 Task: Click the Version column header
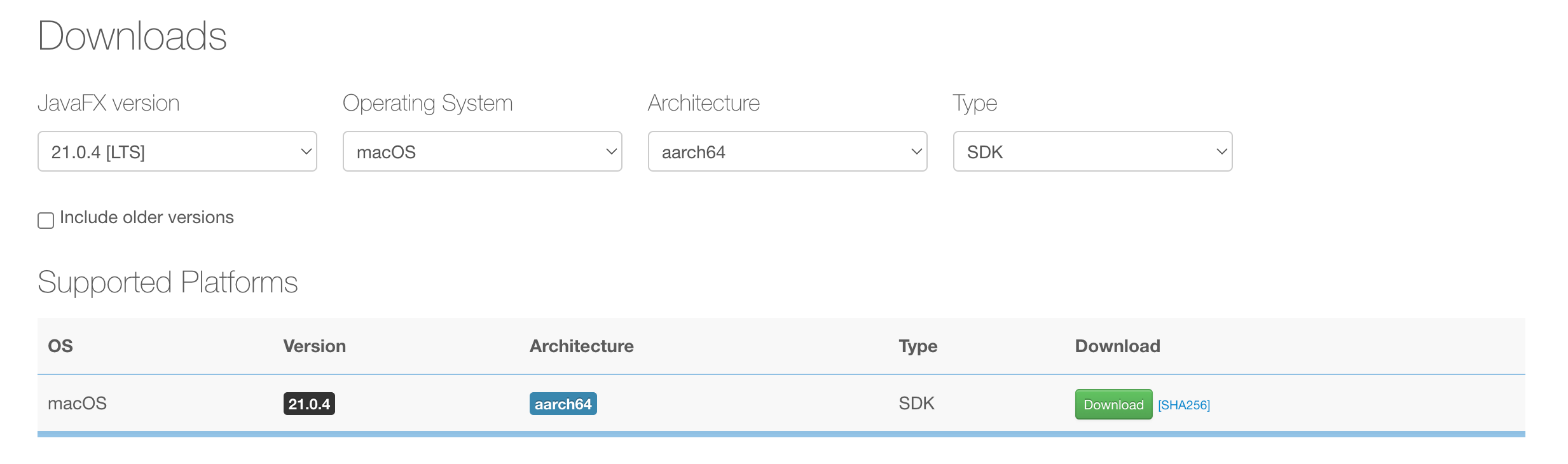tap(314, 346)
